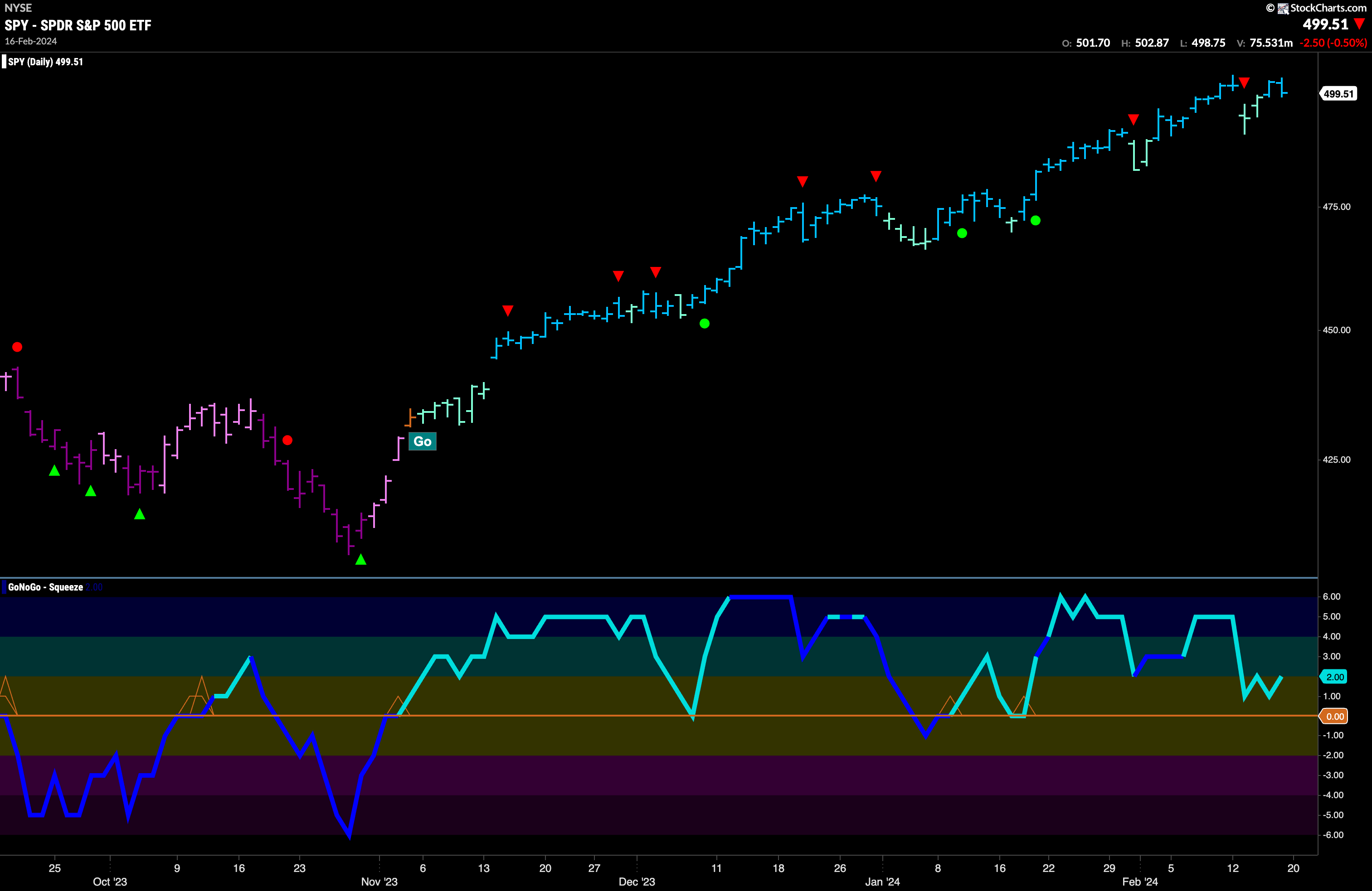
Task: Click the low value 498.75
Action: 1208,43
